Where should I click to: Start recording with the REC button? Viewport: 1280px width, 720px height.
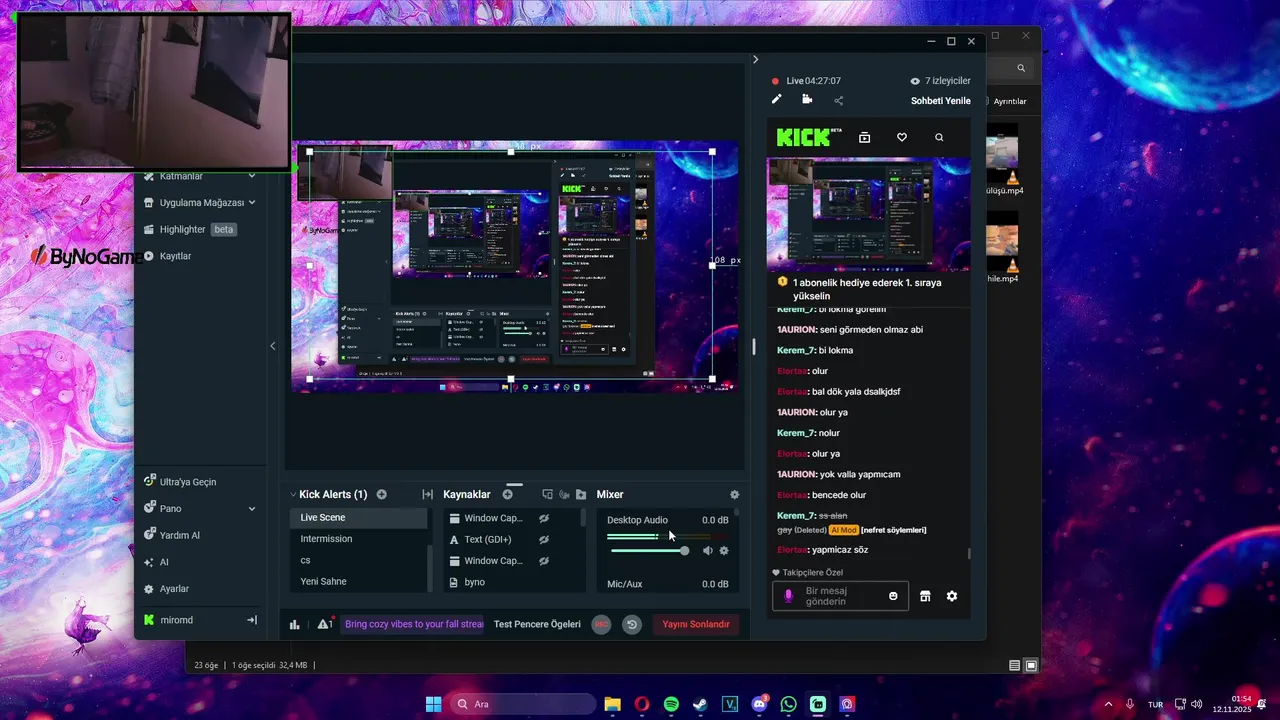[602, 624]
